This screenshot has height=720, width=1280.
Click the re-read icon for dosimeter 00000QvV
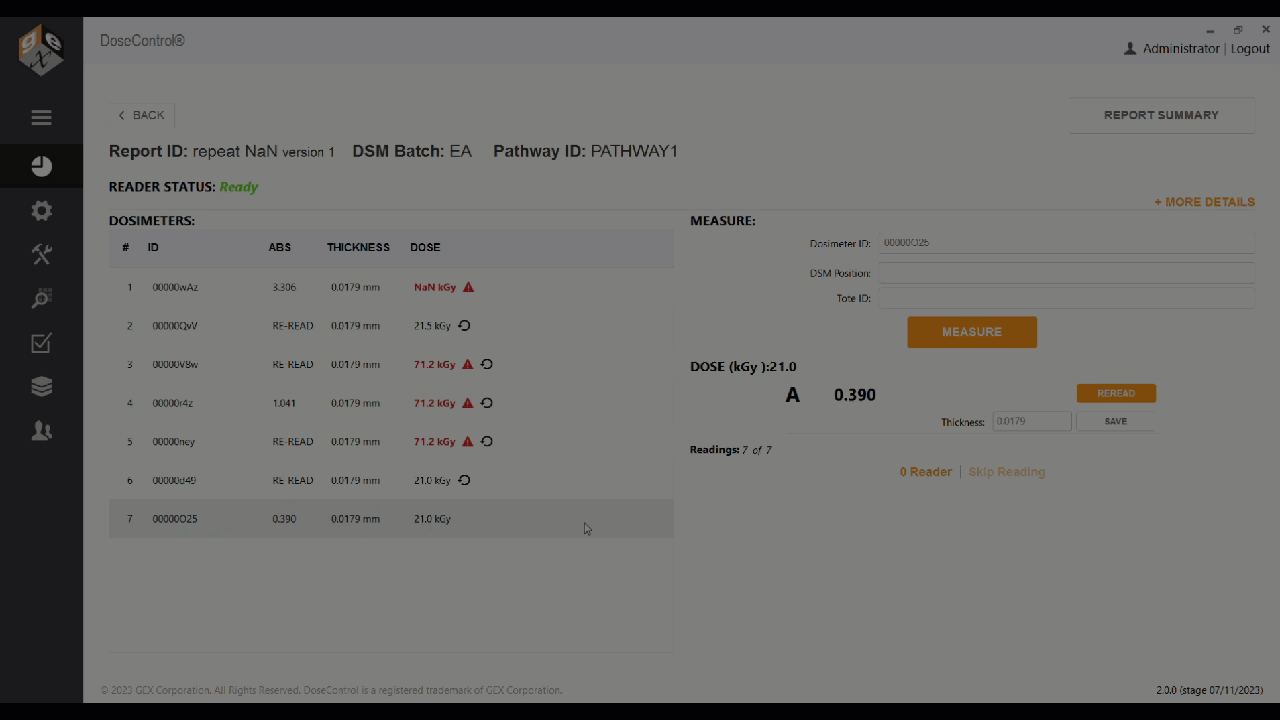(464, 326)
